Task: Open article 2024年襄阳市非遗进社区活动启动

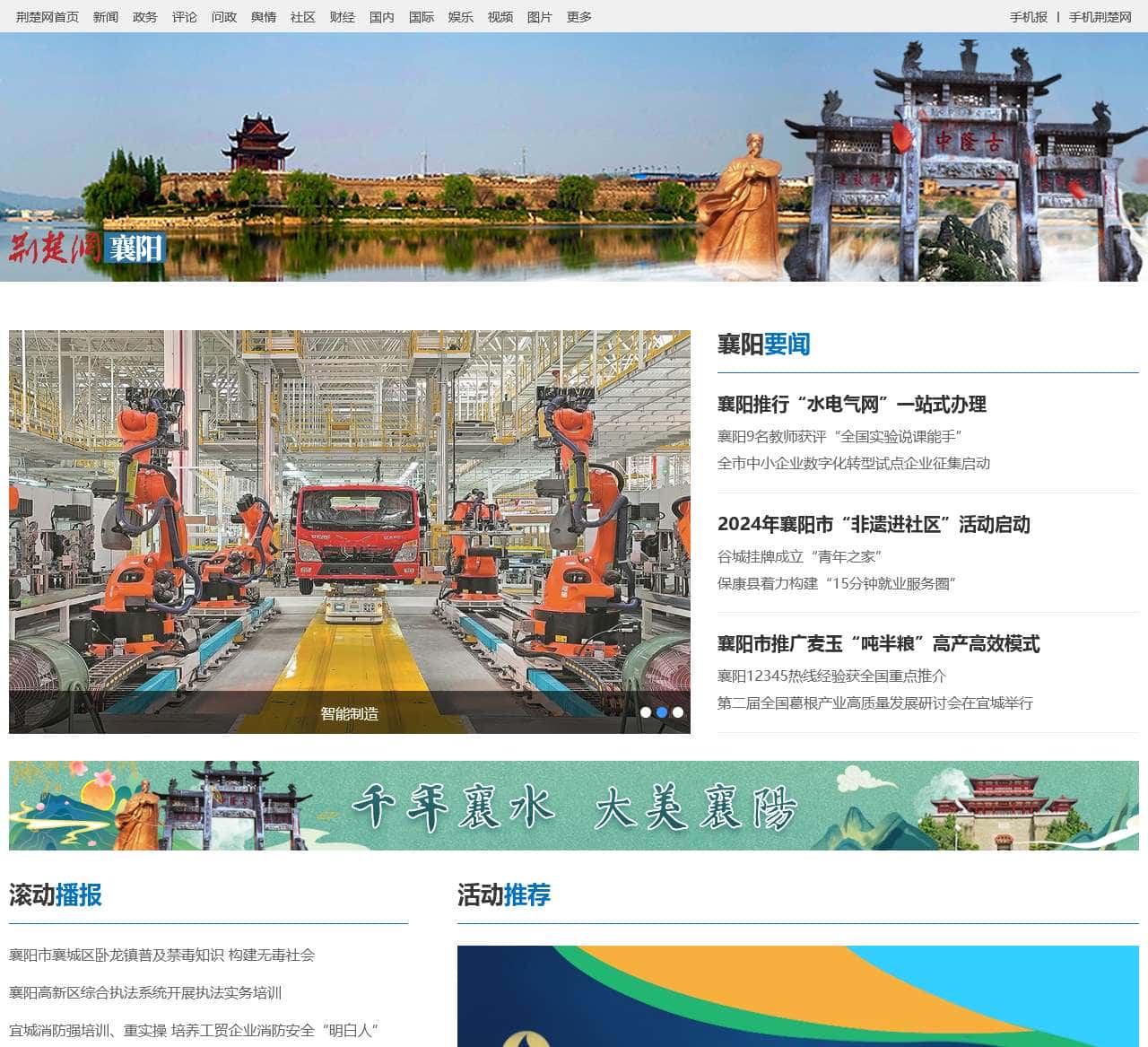Action: point(874,526)
